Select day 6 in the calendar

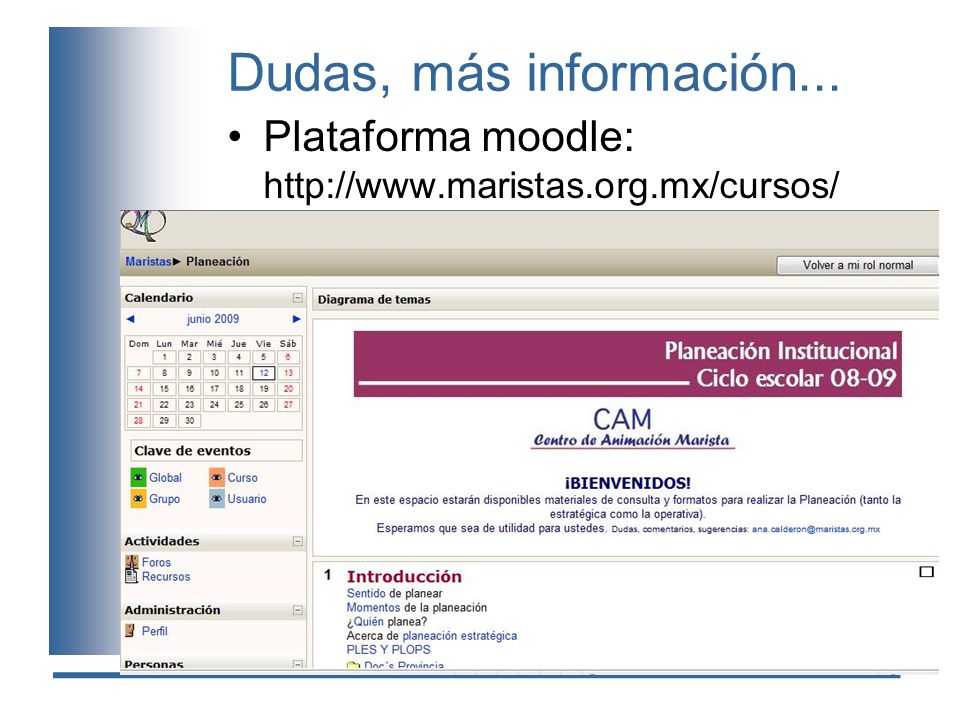(288, 357)
